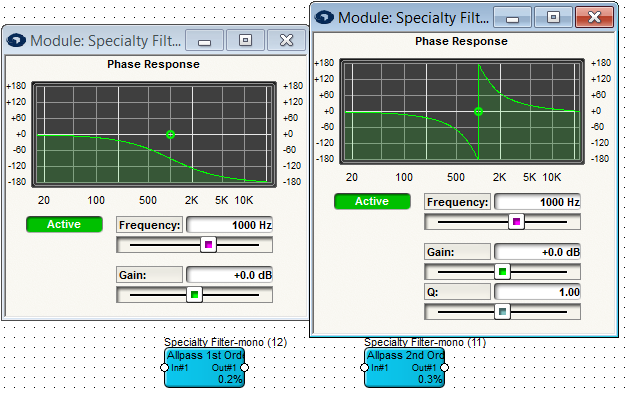
Task: Click Gain slider handle in left window
Action: tap(194, 295)
